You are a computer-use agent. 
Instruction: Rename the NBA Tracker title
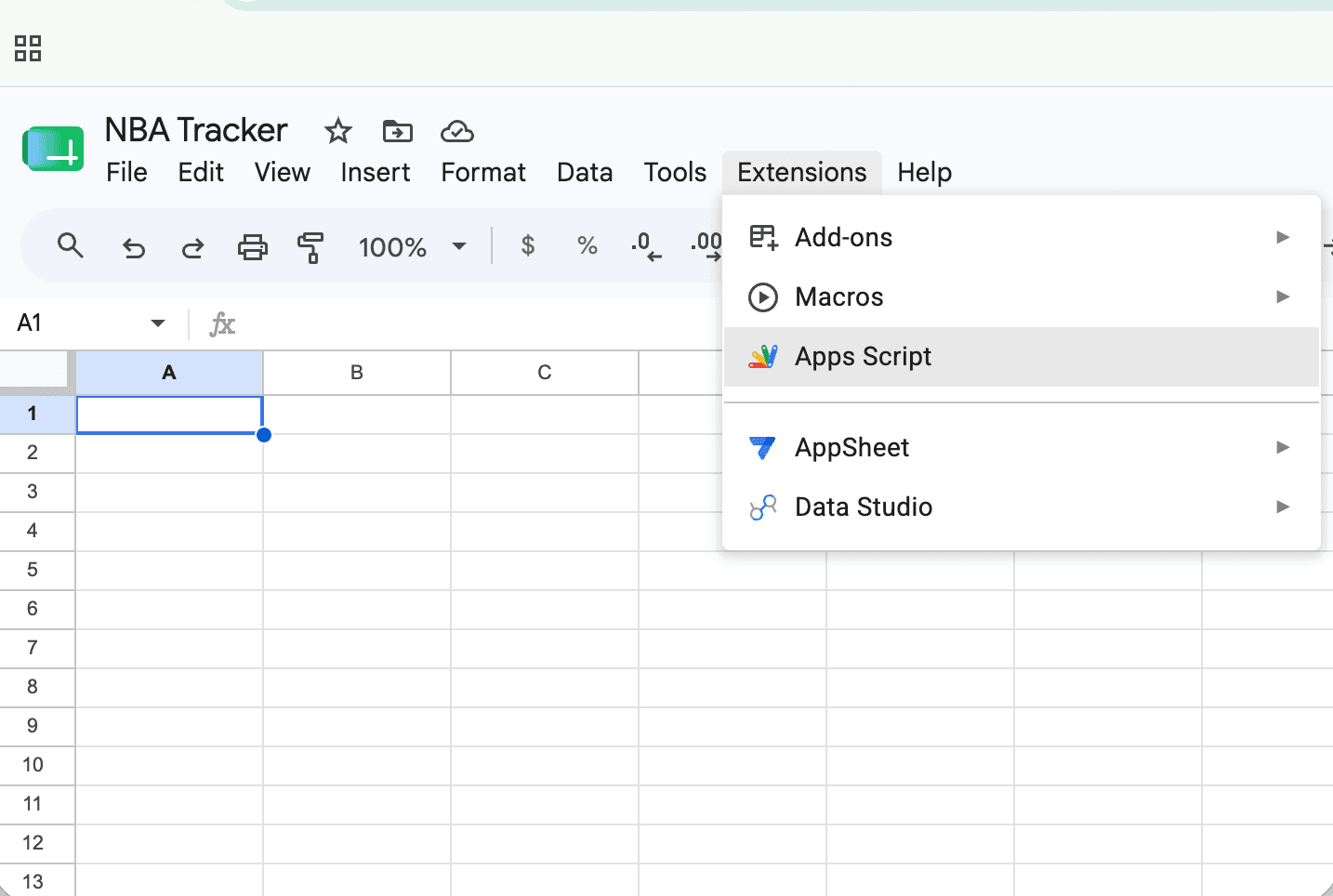[196, 130]
